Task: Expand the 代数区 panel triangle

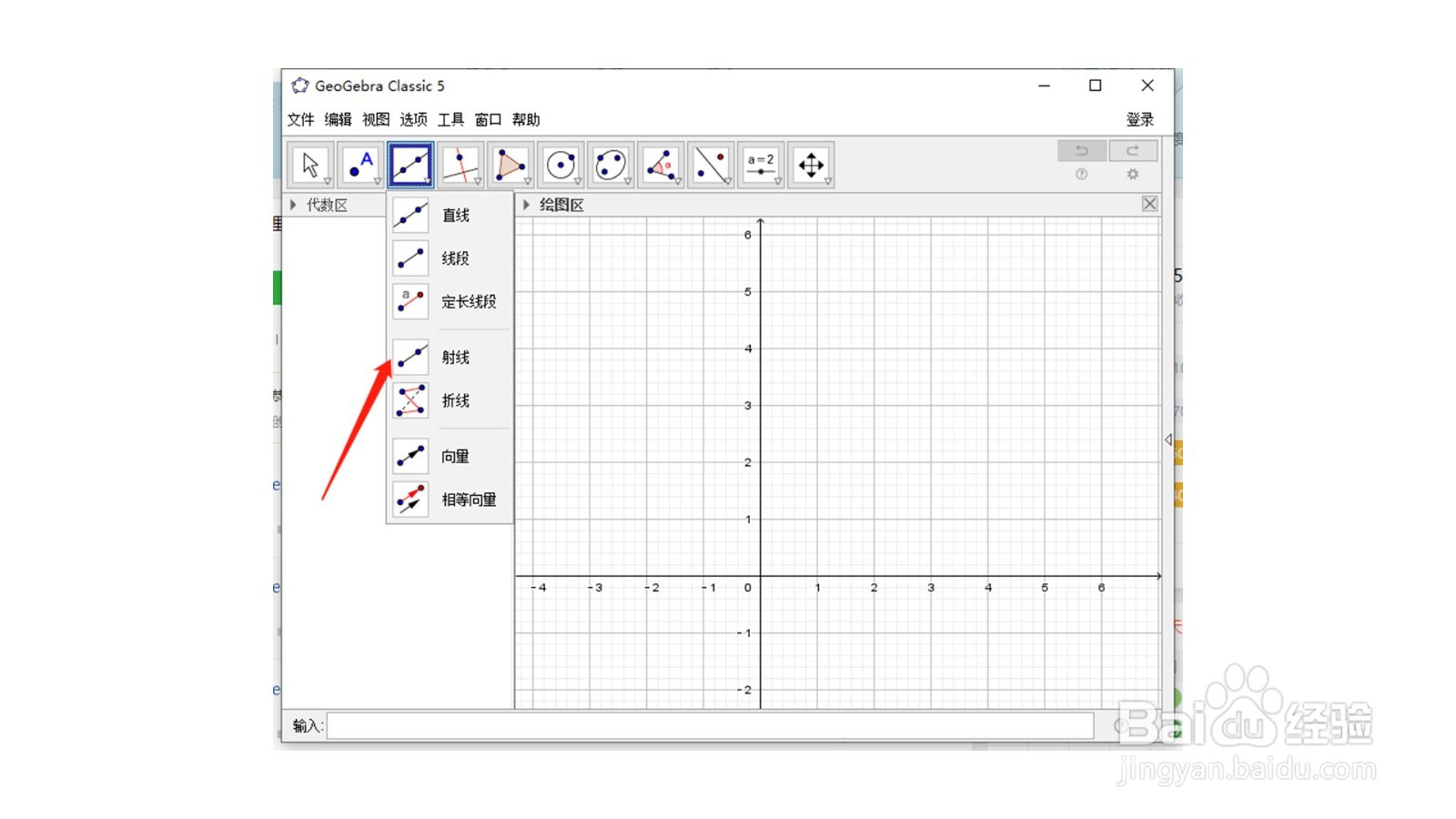Action: (x=293, y=205)
